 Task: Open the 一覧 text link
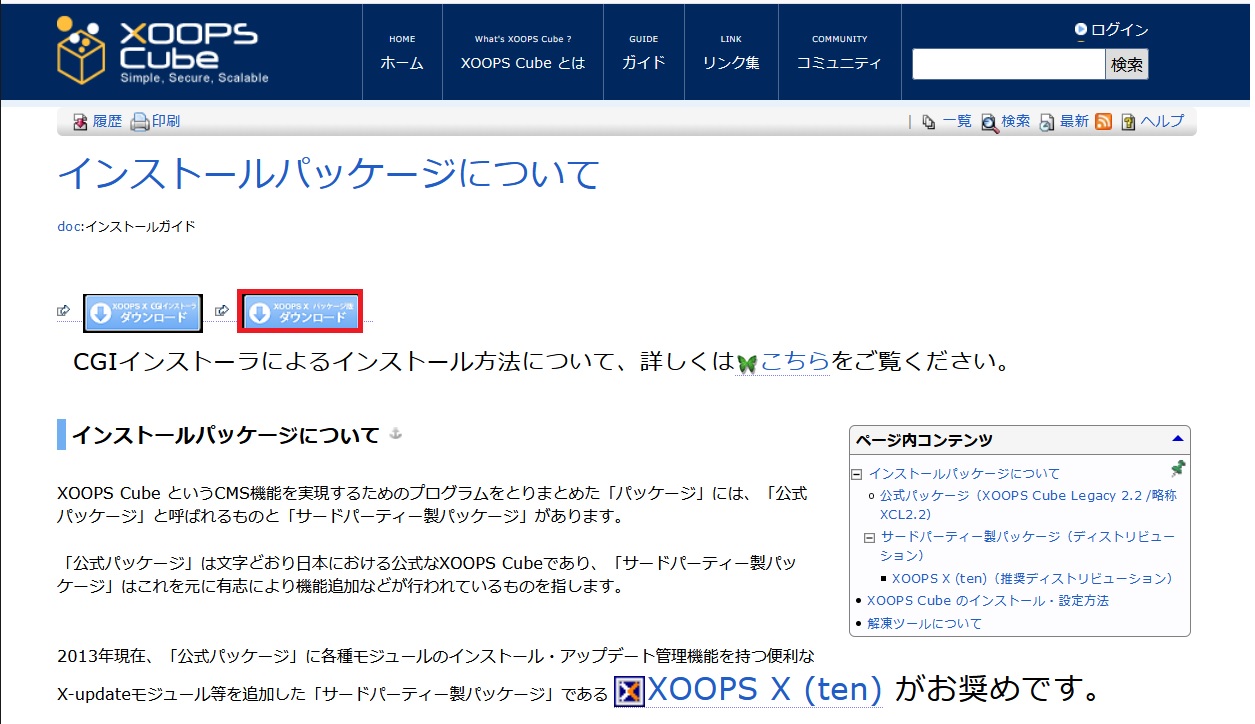pos(957,122)
